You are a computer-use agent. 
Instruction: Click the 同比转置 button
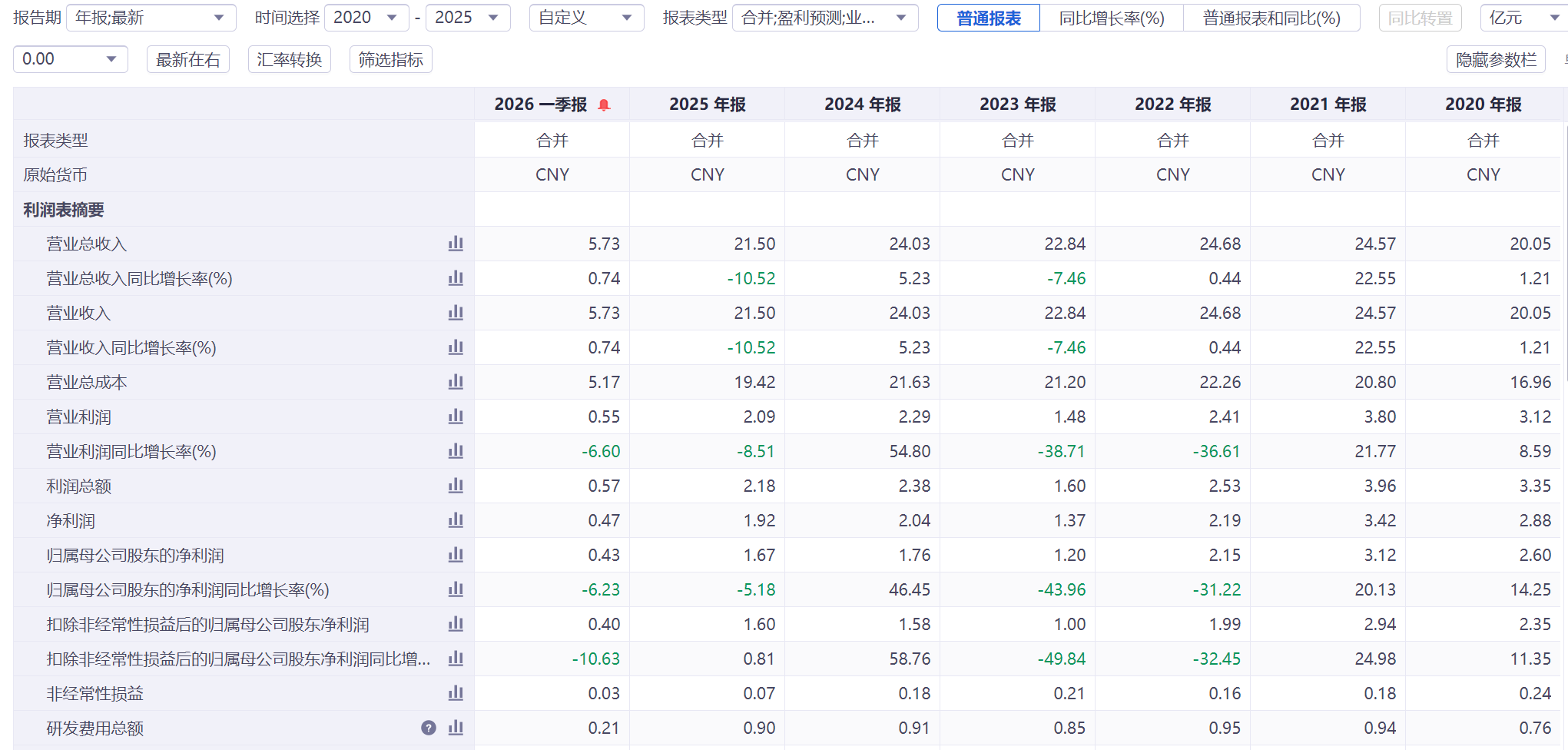[x=1420, y=18]
